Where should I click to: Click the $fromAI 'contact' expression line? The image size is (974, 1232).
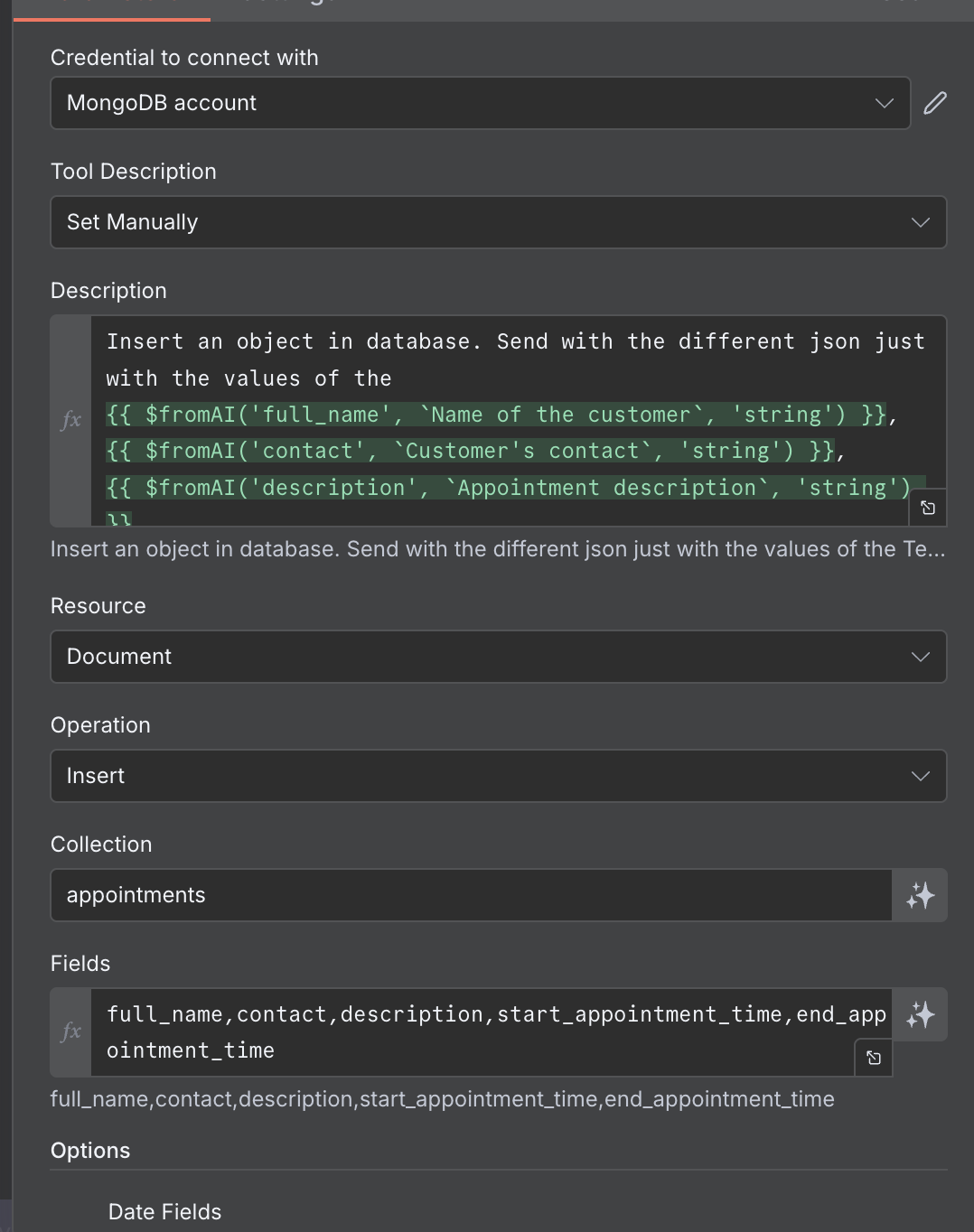pyautogui.click(x=470, y=451)
